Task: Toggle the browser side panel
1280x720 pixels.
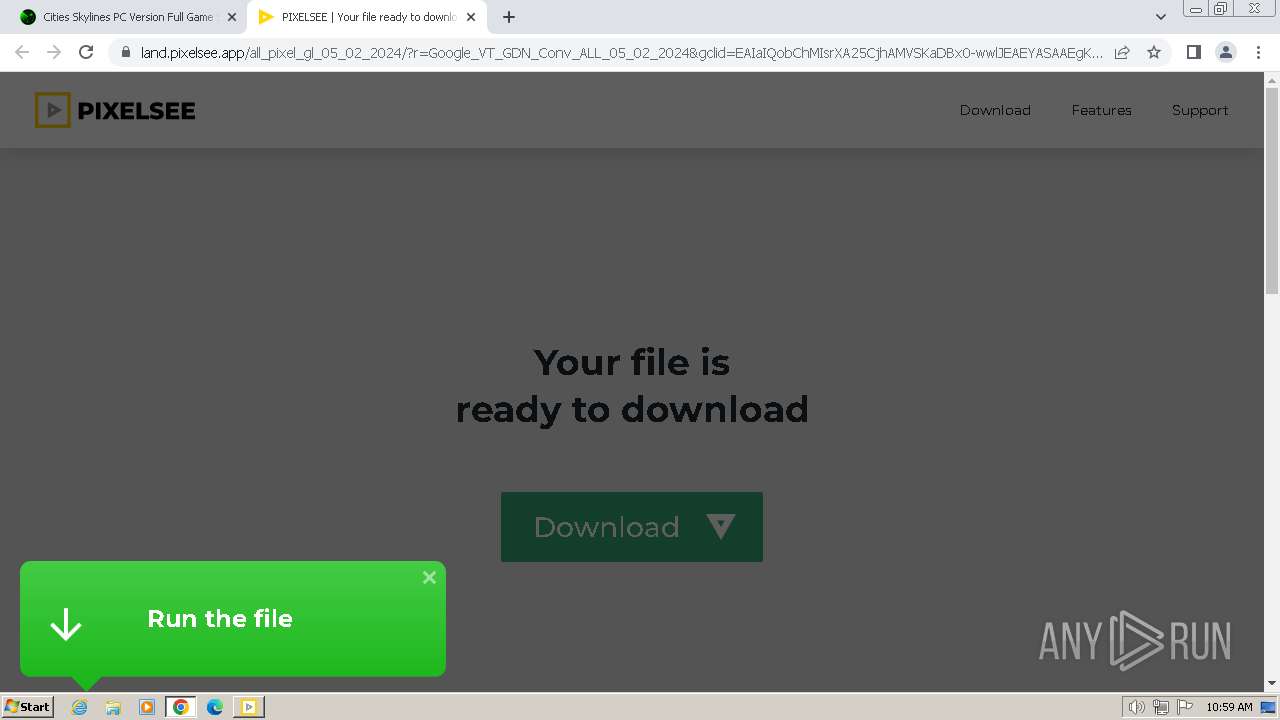Action: pos(1193,52)
